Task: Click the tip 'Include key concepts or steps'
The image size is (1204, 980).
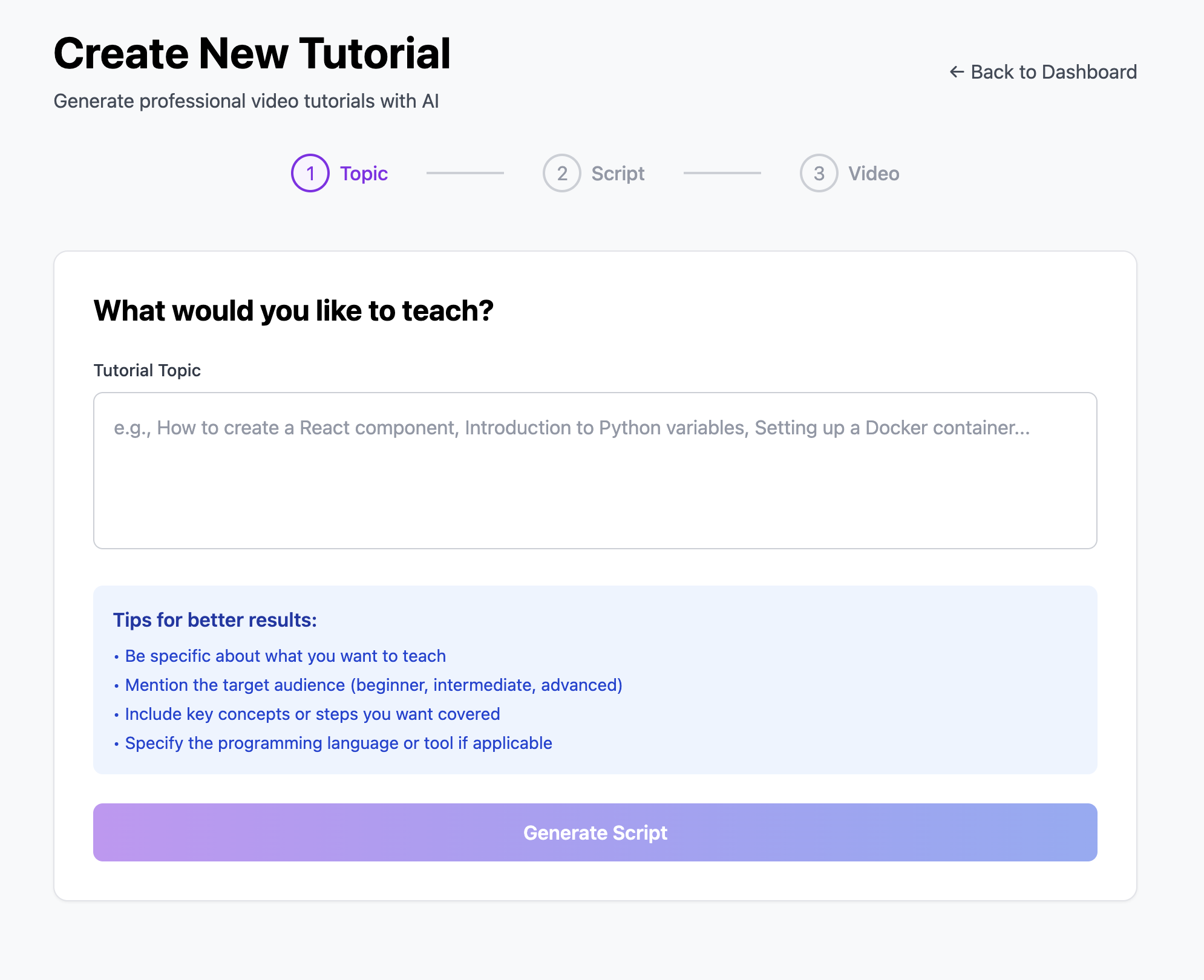Action: tap(312, 714)
